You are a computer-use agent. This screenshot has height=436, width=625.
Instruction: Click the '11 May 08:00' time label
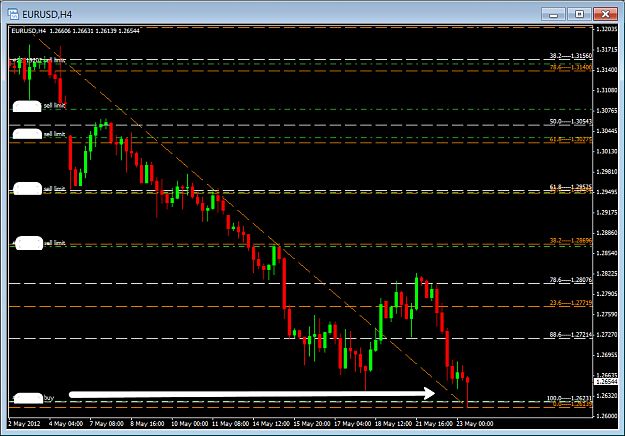click(230, 424)
